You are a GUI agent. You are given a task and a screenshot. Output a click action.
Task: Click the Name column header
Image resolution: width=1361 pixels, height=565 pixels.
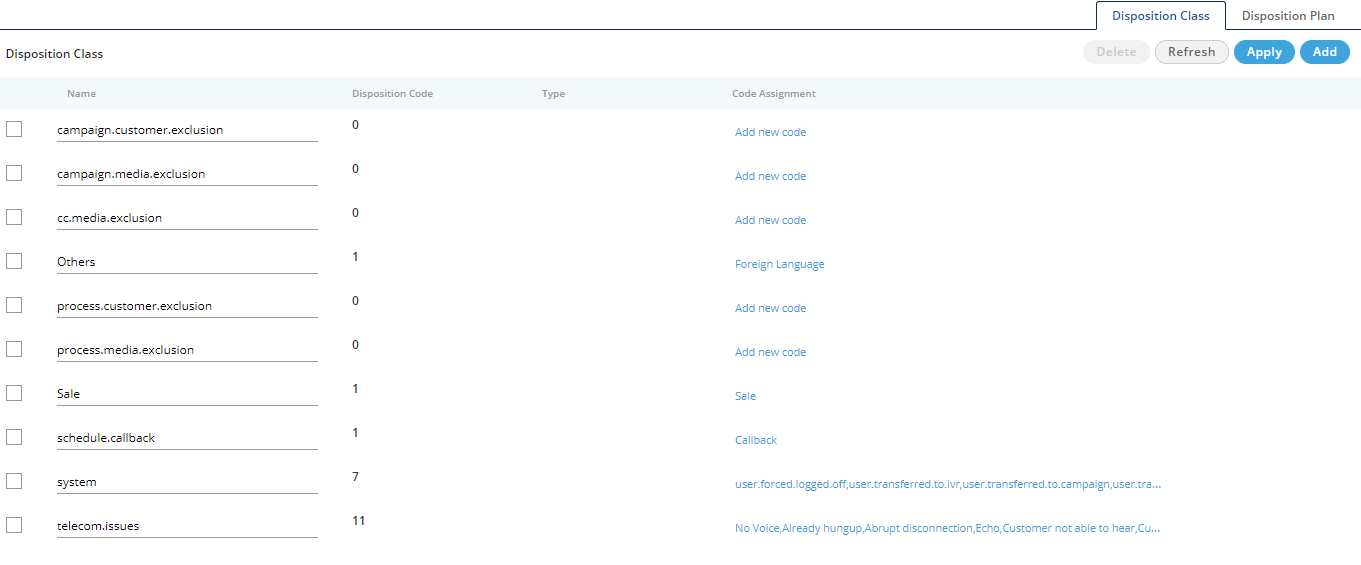tap(81, 94)
